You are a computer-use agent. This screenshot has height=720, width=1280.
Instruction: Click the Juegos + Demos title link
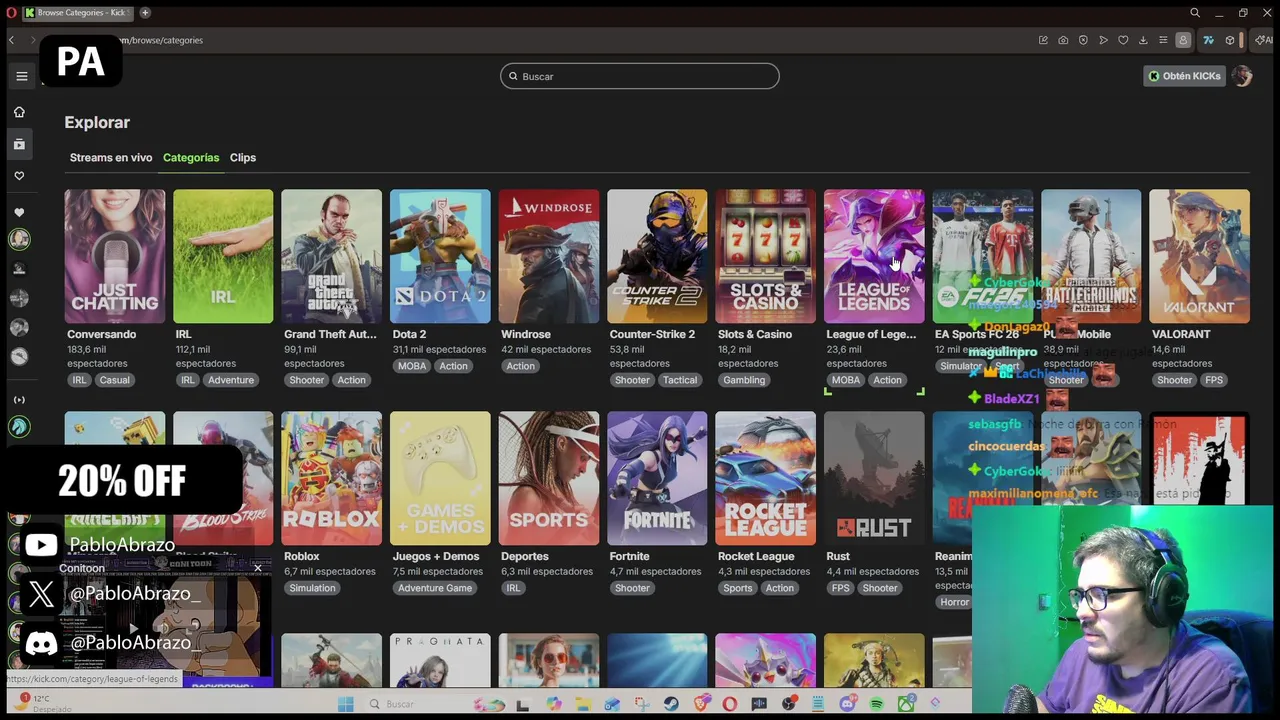coord(435,556)
